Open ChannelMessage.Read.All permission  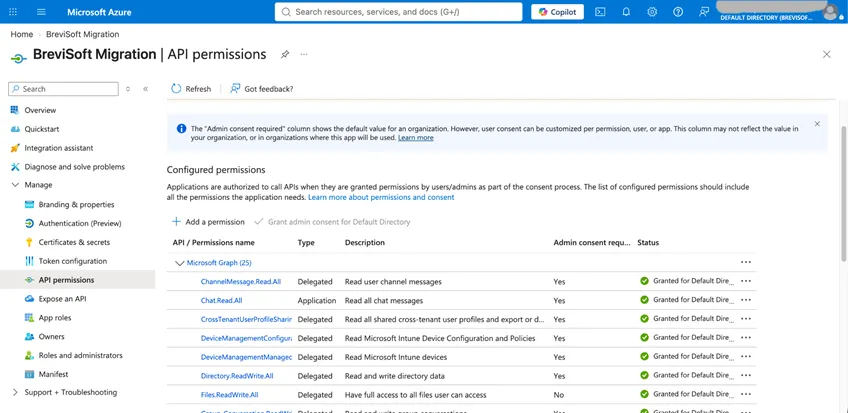pyautogui.click(x=241, y=282)
